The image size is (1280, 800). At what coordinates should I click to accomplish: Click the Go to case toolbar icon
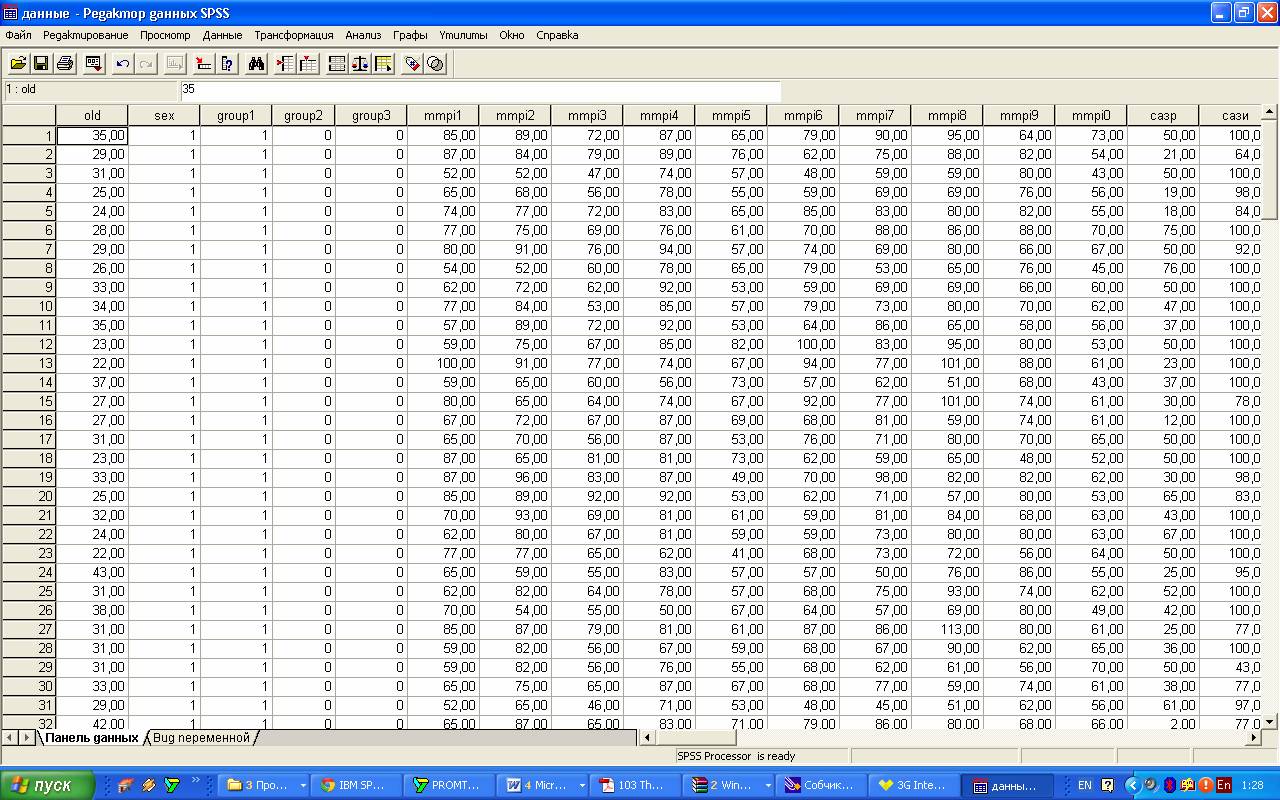[x=204, y=64]
